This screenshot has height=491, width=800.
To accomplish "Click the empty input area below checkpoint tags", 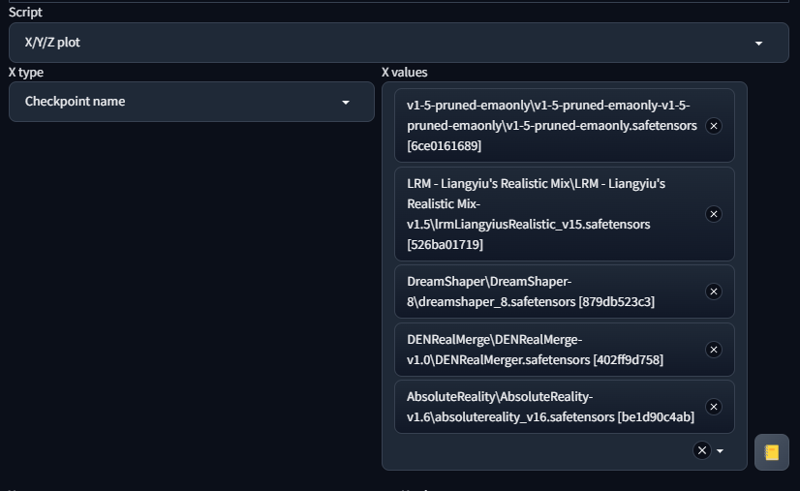I will point(541,451).
